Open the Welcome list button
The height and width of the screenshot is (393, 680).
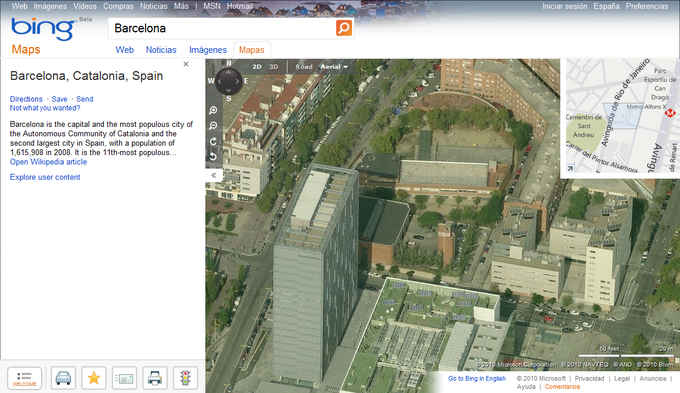(x=24, y=378)
